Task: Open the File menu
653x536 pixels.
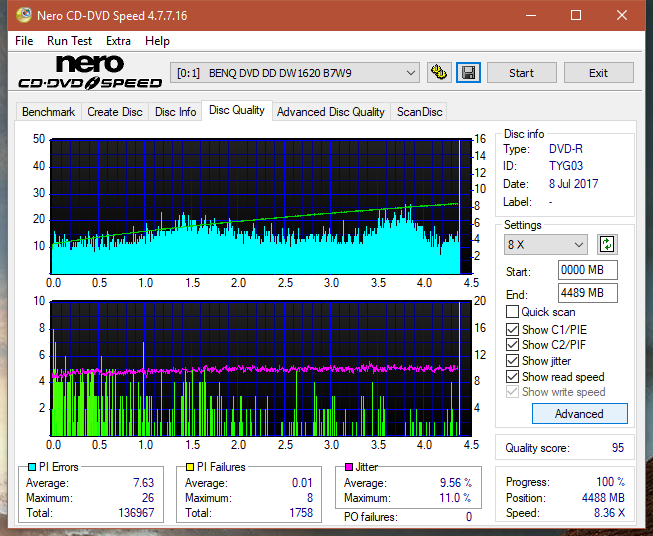Action: tap(24, 41)
